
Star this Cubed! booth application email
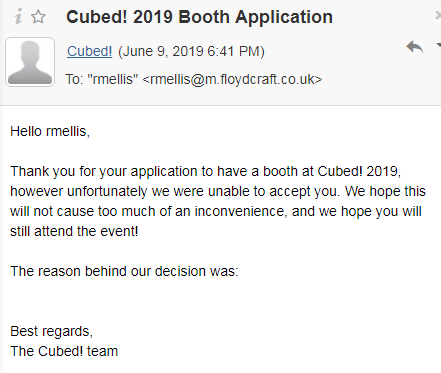click(x=38, y=17)
